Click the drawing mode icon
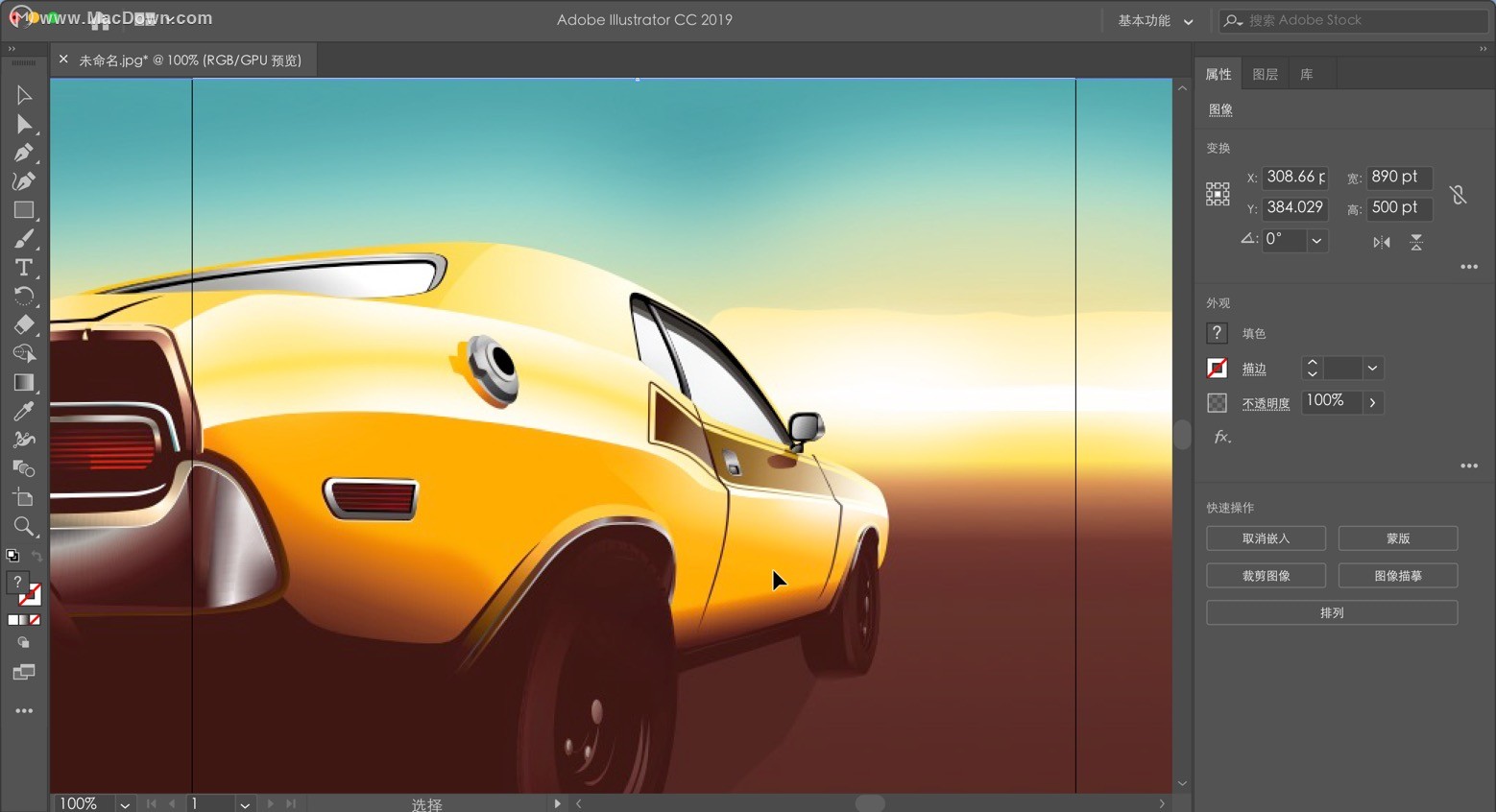Screen dimensions: 1496x812 coord(24,643)
